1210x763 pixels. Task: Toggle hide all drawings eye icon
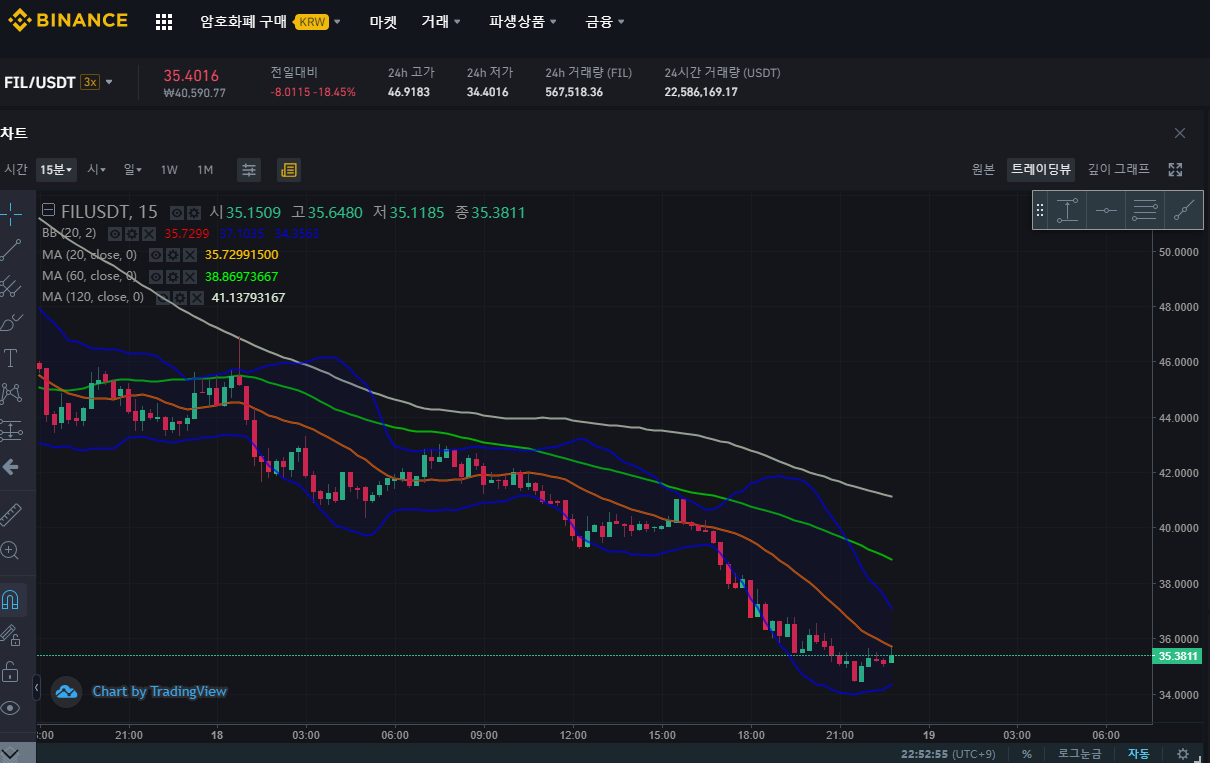pos(11,708)
